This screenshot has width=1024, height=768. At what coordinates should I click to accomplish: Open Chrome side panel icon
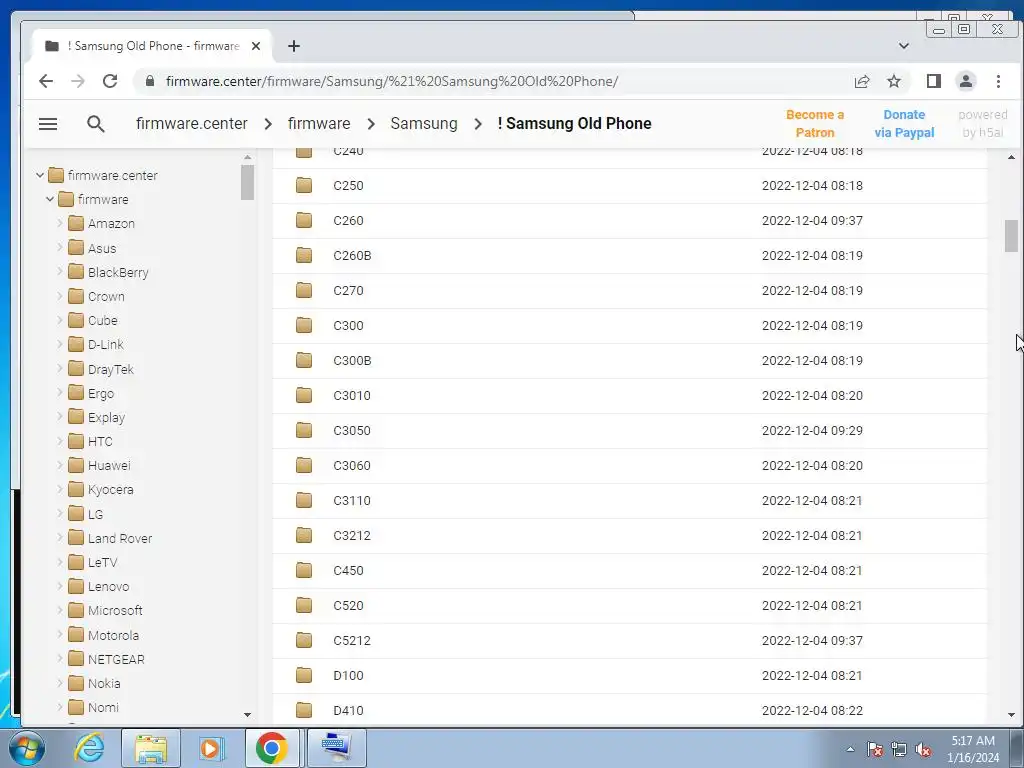pyautogui.click(x=933, y=81)
